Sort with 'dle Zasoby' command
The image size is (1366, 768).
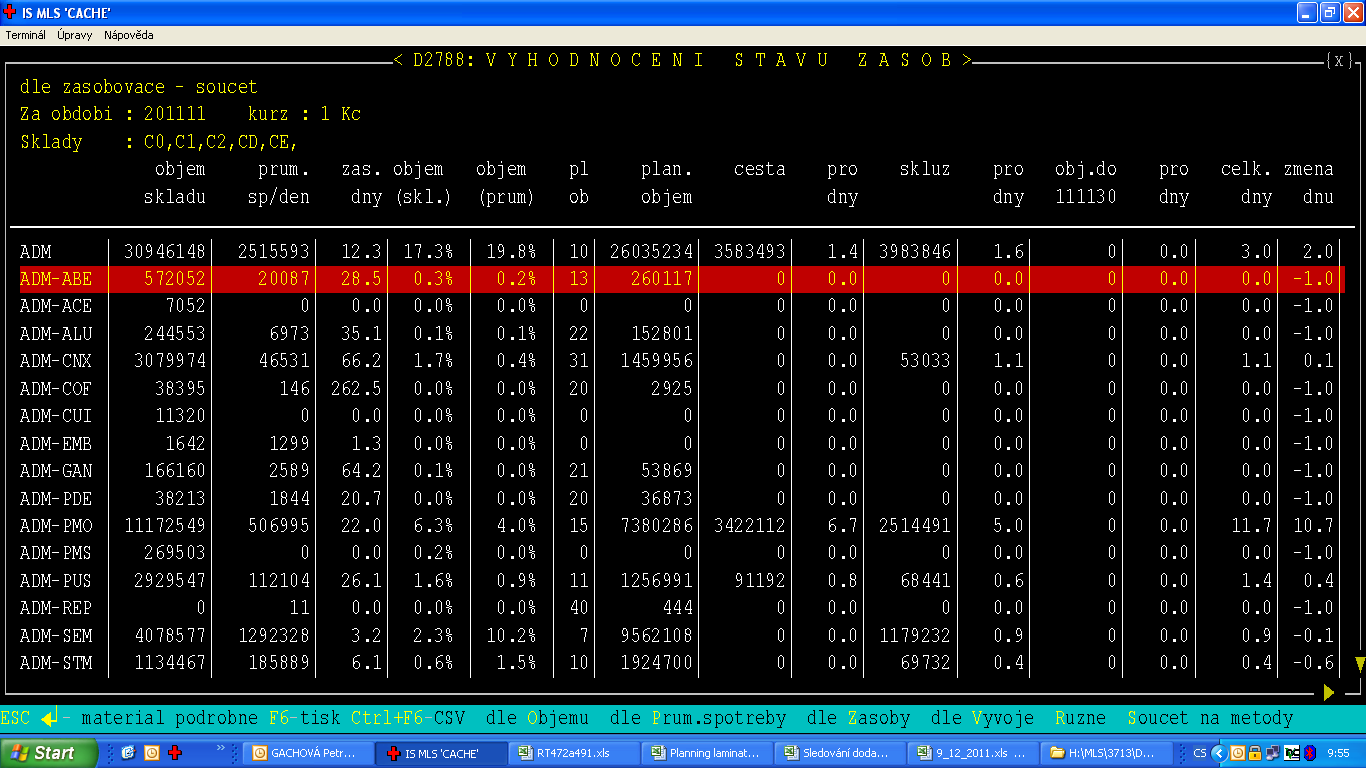click(859, 718)
